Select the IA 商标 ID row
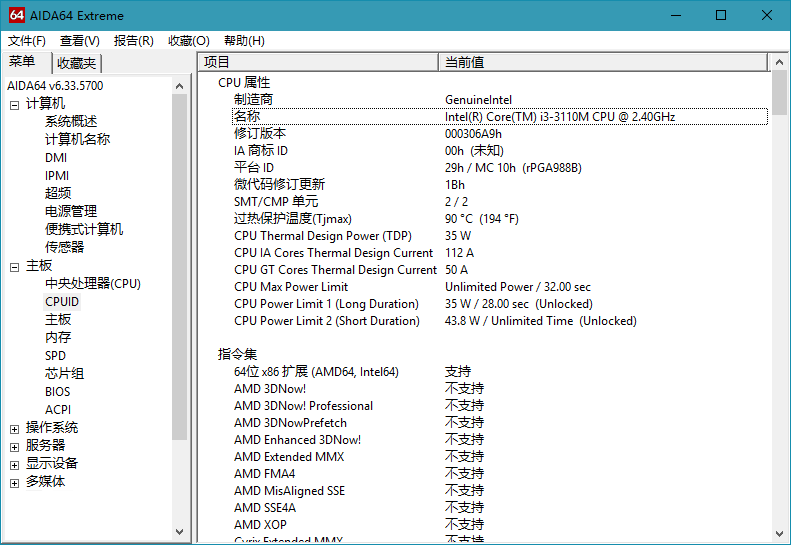Screen dimensions: 791x545 click(x=499, y=151)
